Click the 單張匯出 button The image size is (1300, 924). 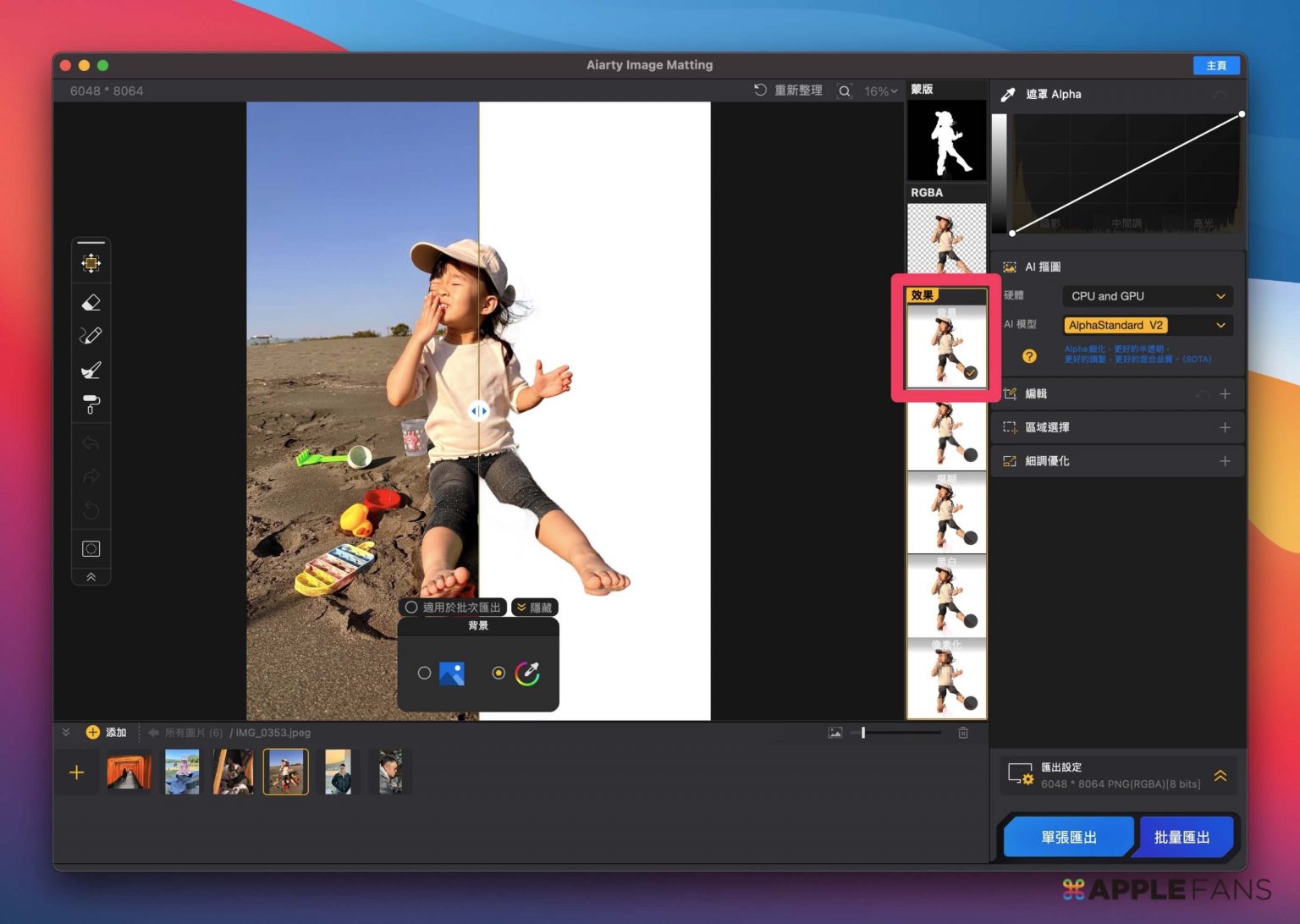(x=1068, y=837)
